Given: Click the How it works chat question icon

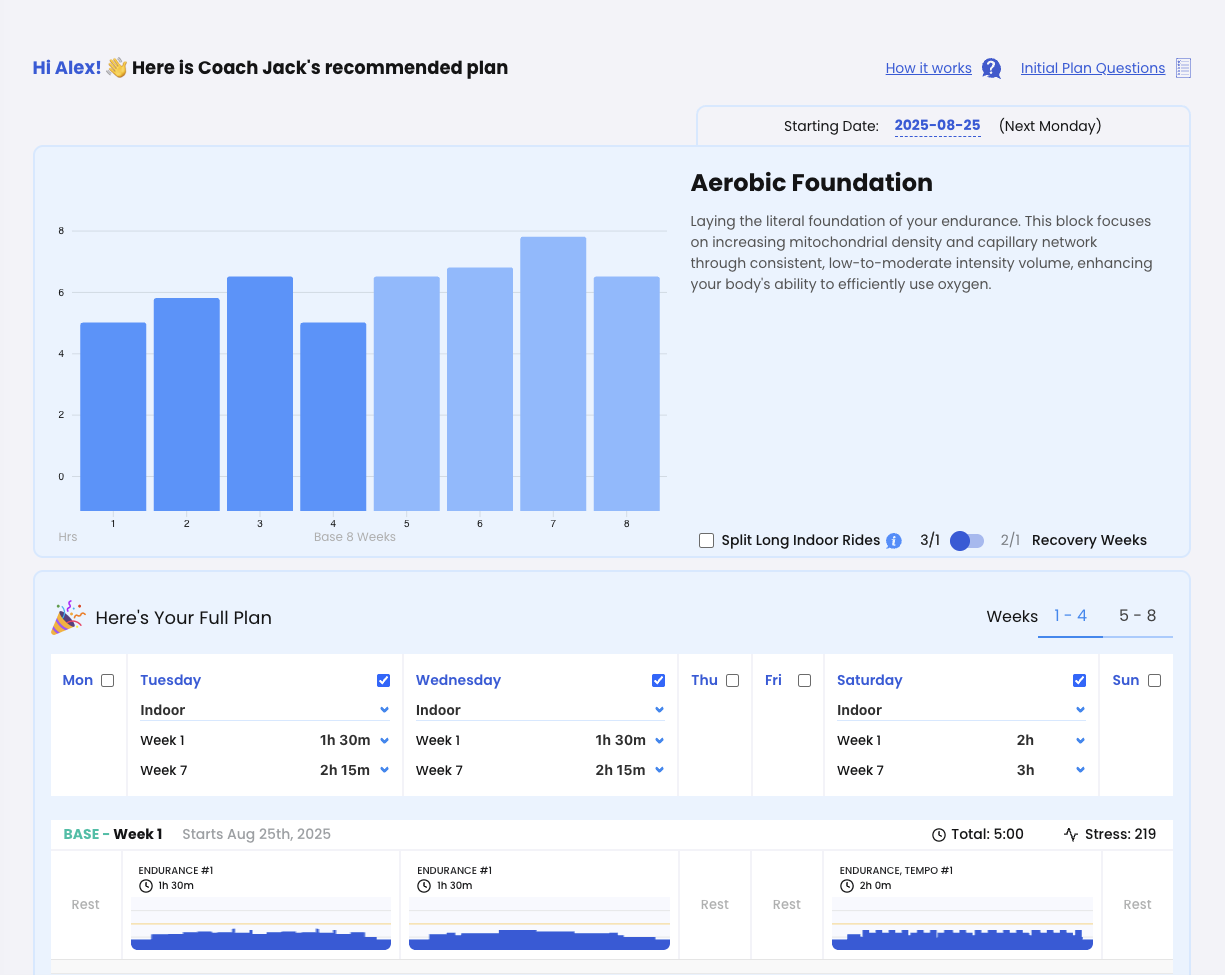Looking at the screenshot, I should click(991, 68).
